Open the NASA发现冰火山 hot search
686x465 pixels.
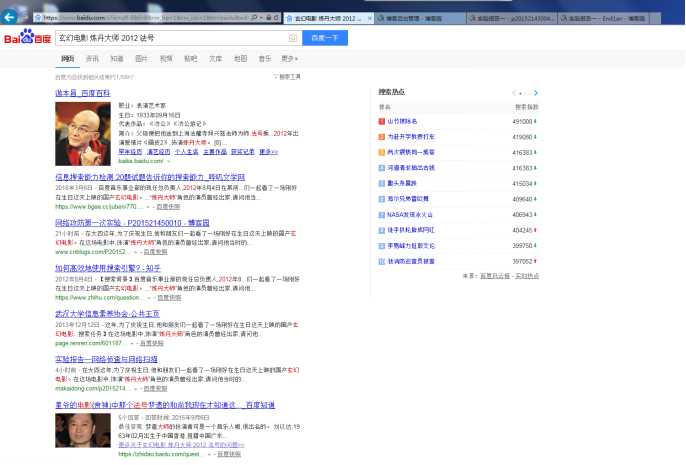[410, 215]
